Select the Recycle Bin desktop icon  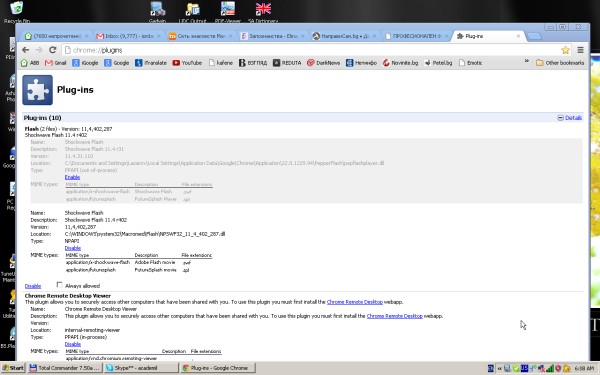pyautogui.click(x=16, y=12)
